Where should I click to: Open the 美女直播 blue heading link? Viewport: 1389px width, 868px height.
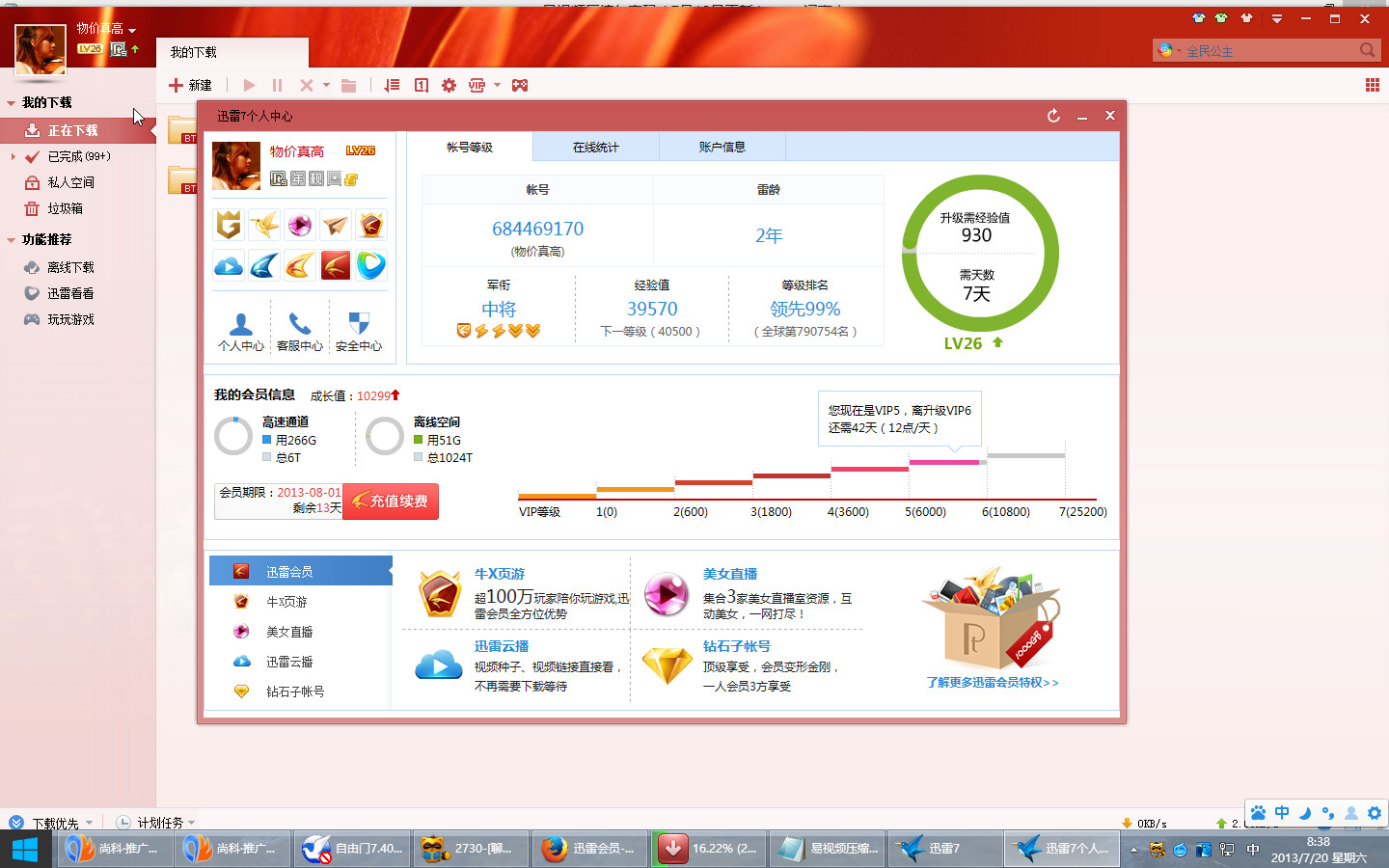click(x=730, y=574)
